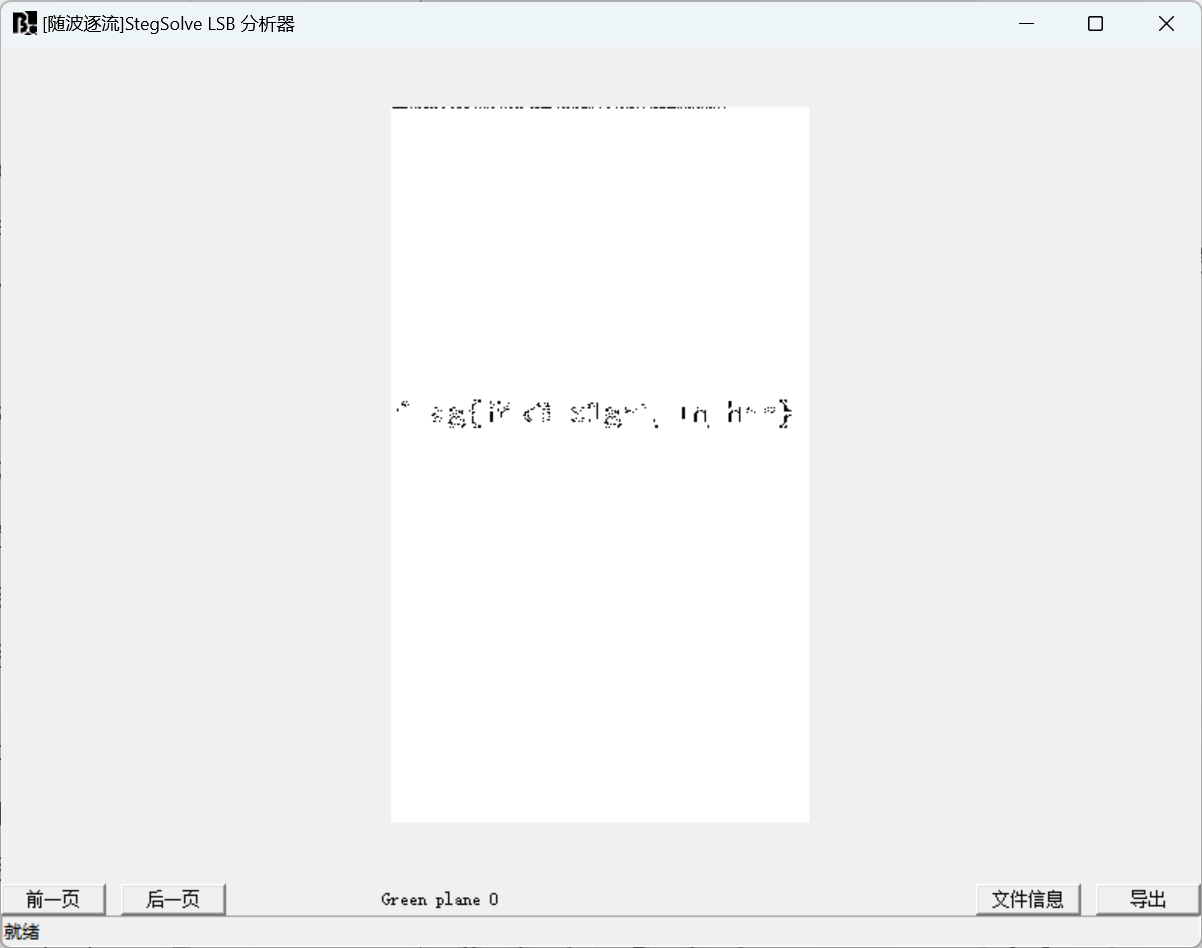Click the Green plane 0 status label

[440, 899]
